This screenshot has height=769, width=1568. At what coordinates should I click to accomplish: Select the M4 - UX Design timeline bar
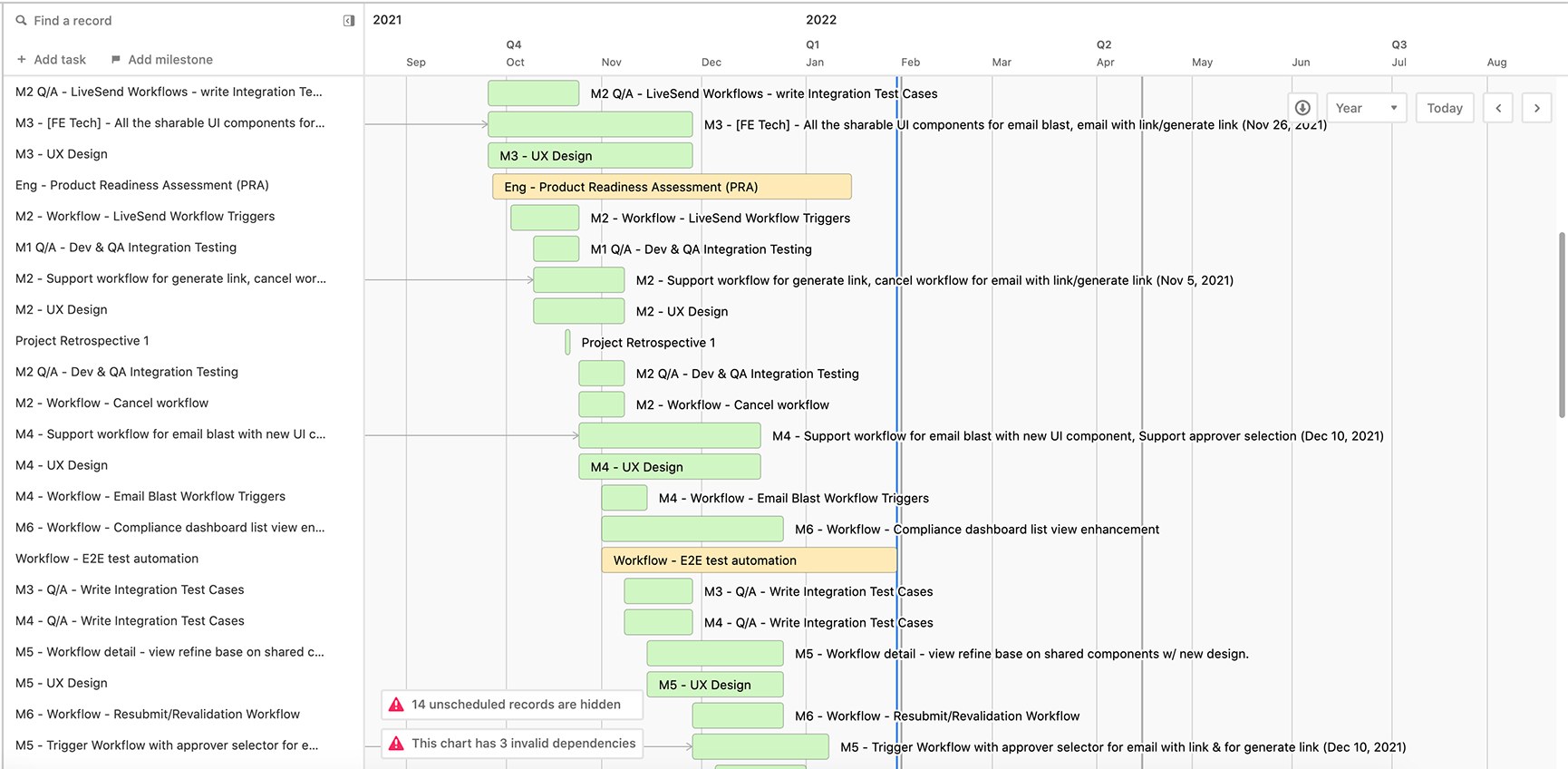[670, 467]
